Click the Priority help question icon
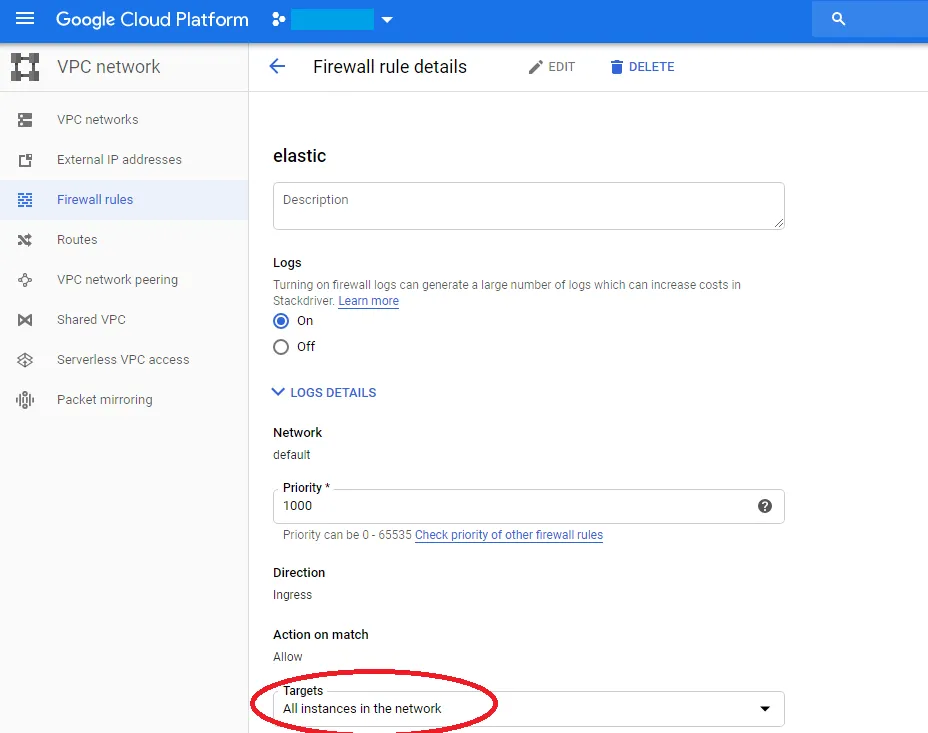The image size is (928, 733). [765, 506]
